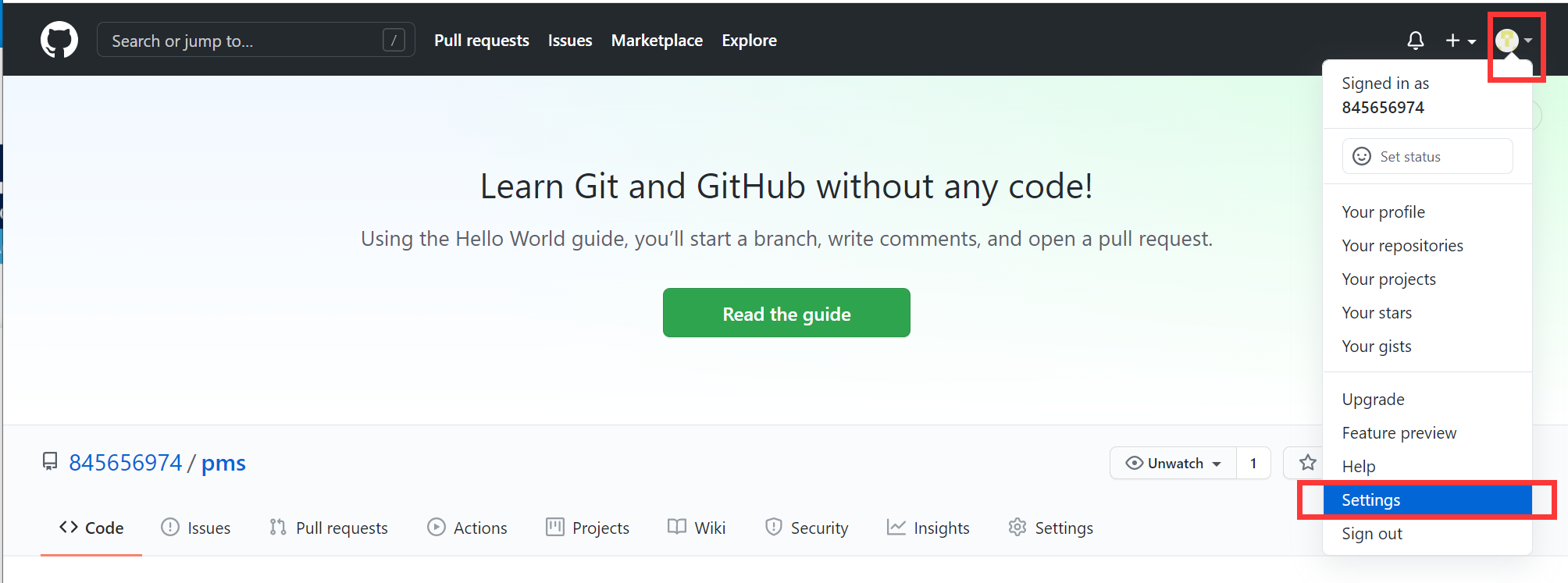Click the signed-in username 845656974
1568x583 pixels.
click(1383, 107)
